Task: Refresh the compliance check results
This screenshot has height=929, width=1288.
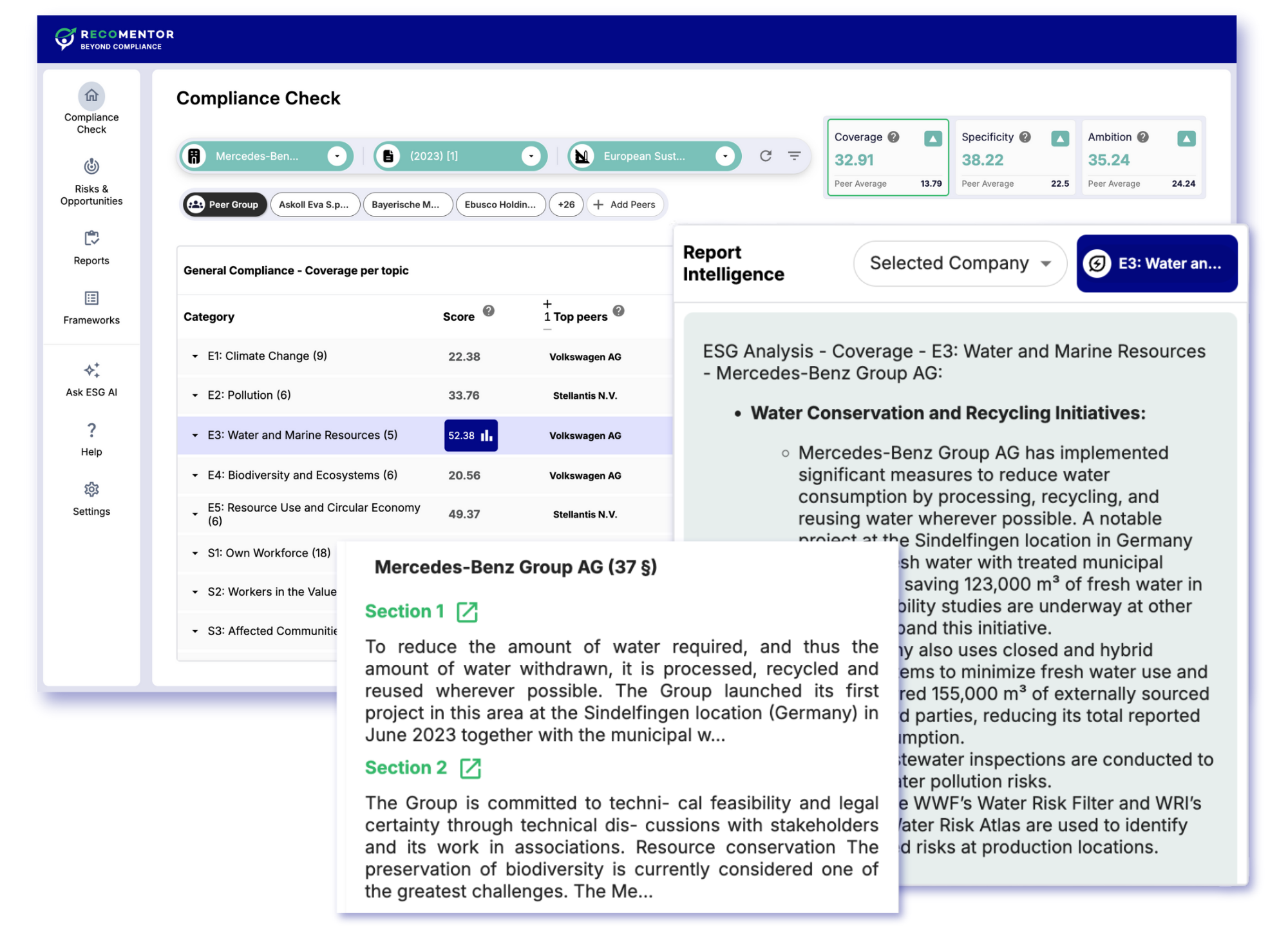Action: pos(765,155)
